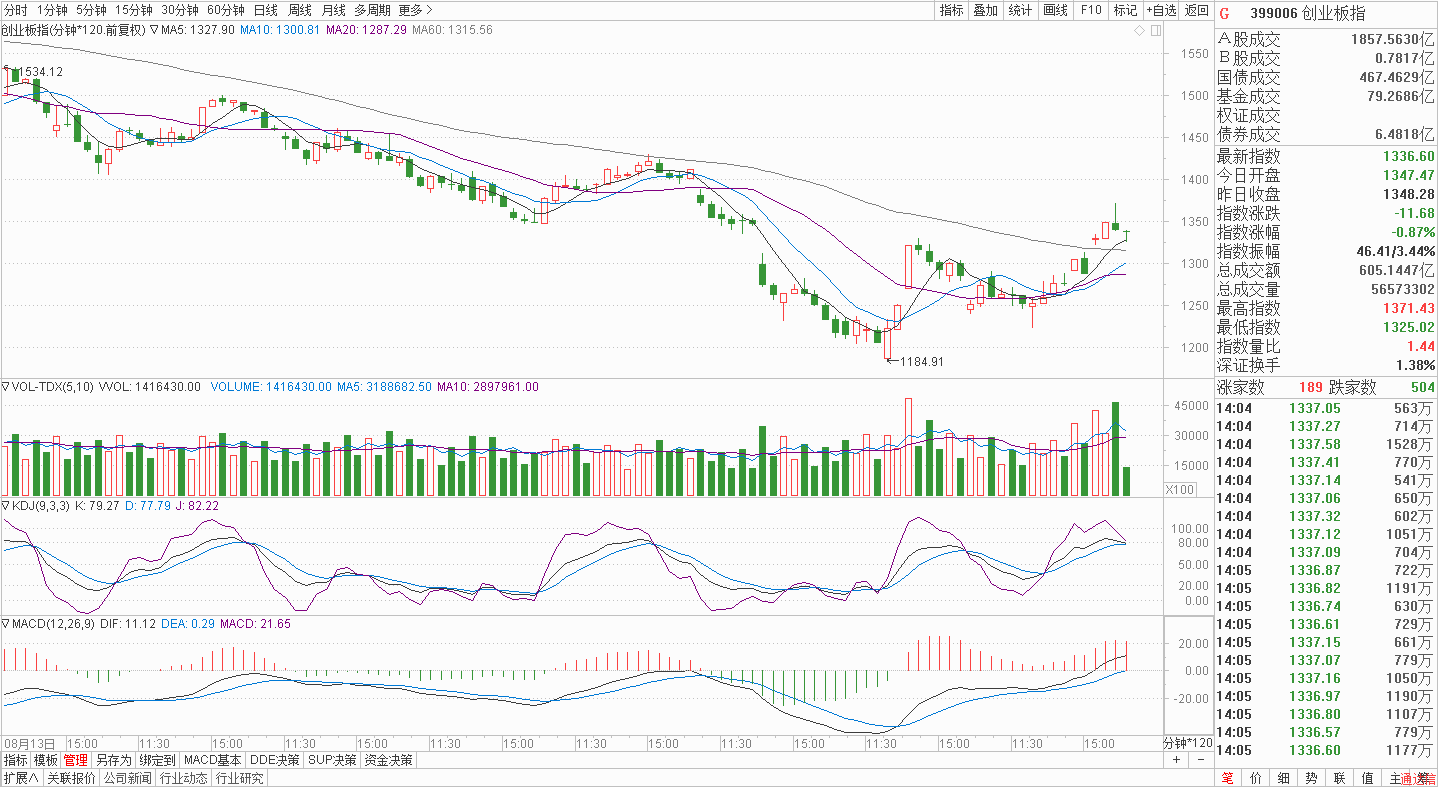This screenshot has width=1438, height=787.
Task: Switch to 周线 weekly chart
Action: [x=299, y=10]
